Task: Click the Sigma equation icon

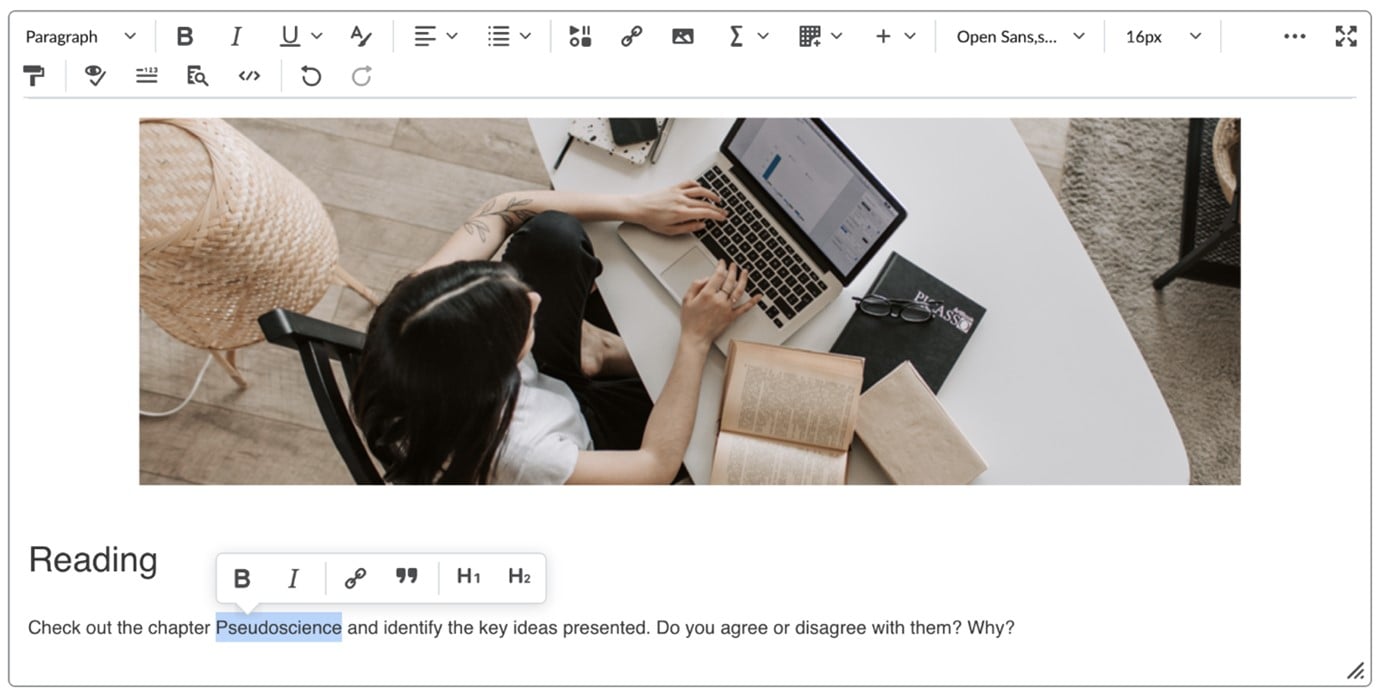Action: pyautogui.click(x=736, y=37)
